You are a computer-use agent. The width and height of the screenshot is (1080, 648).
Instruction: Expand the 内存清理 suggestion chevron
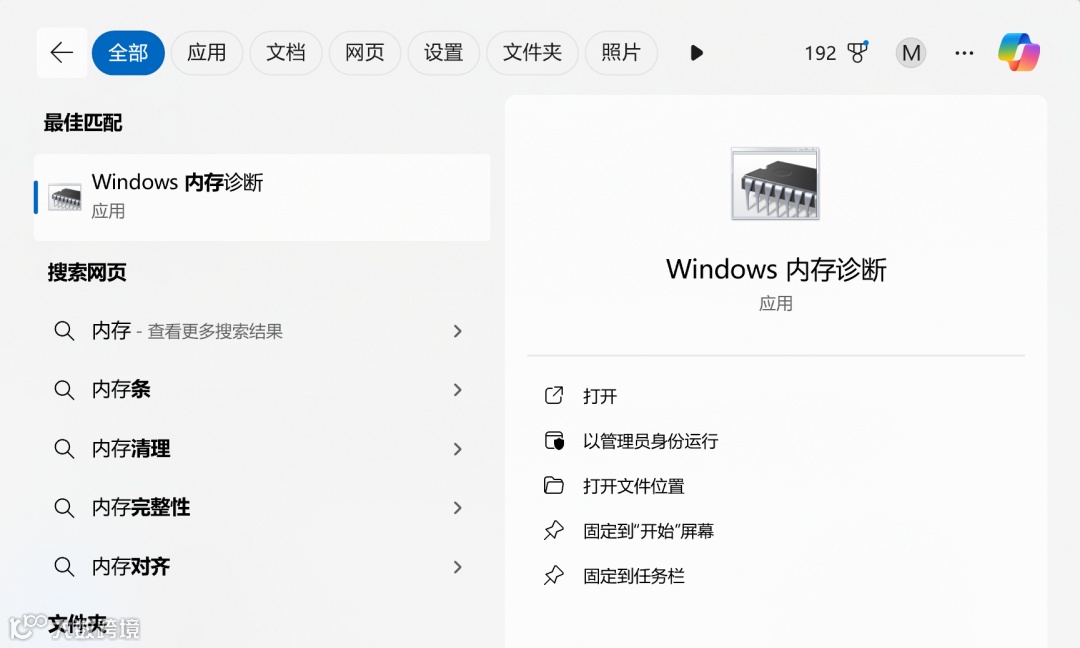(x=457, y=449)
